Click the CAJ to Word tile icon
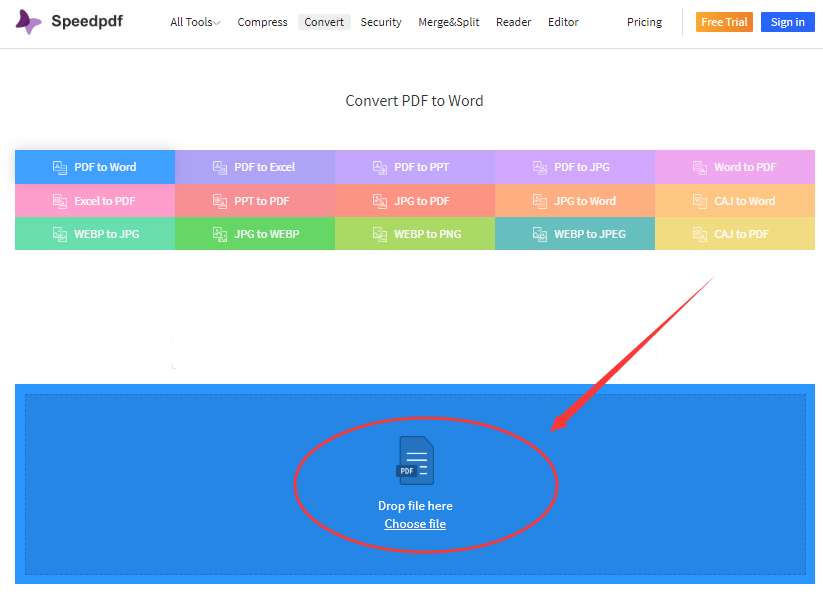The width and height of the screenshot is (823, 594). pyautogui.click(x=700, y=201)
